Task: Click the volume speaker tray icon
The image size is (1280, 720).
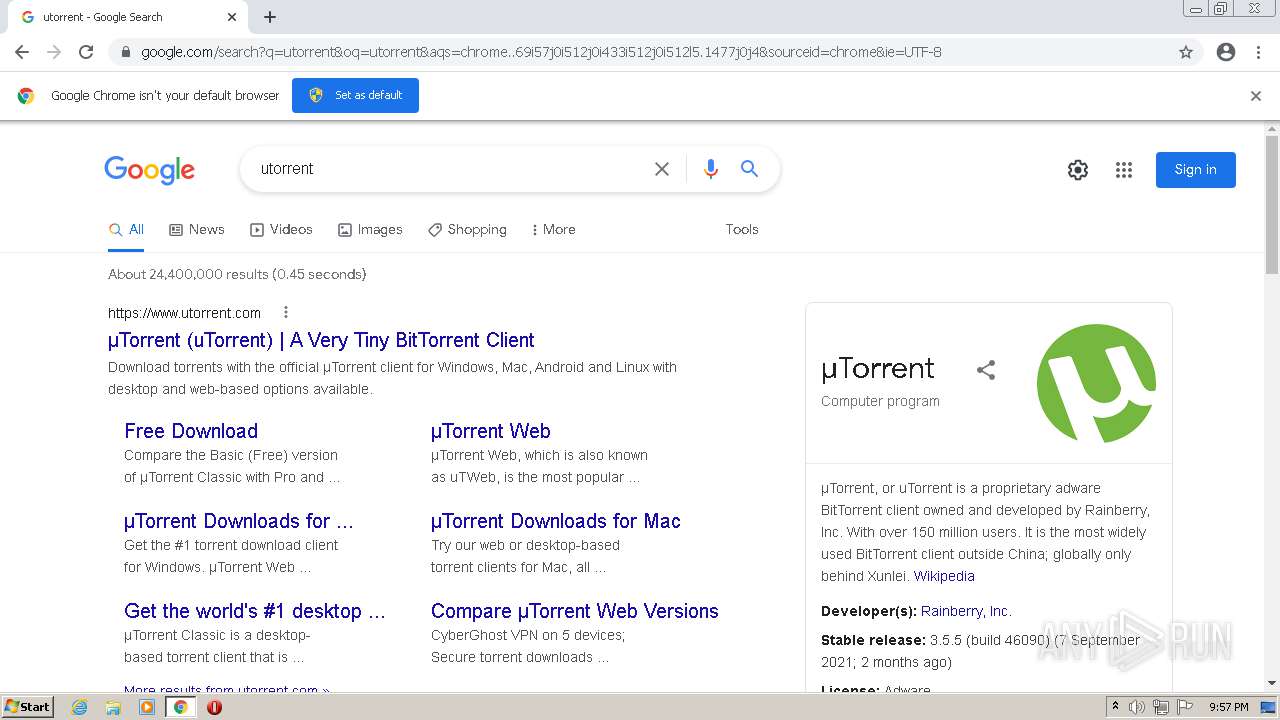Action: (x=1137, y=707)
